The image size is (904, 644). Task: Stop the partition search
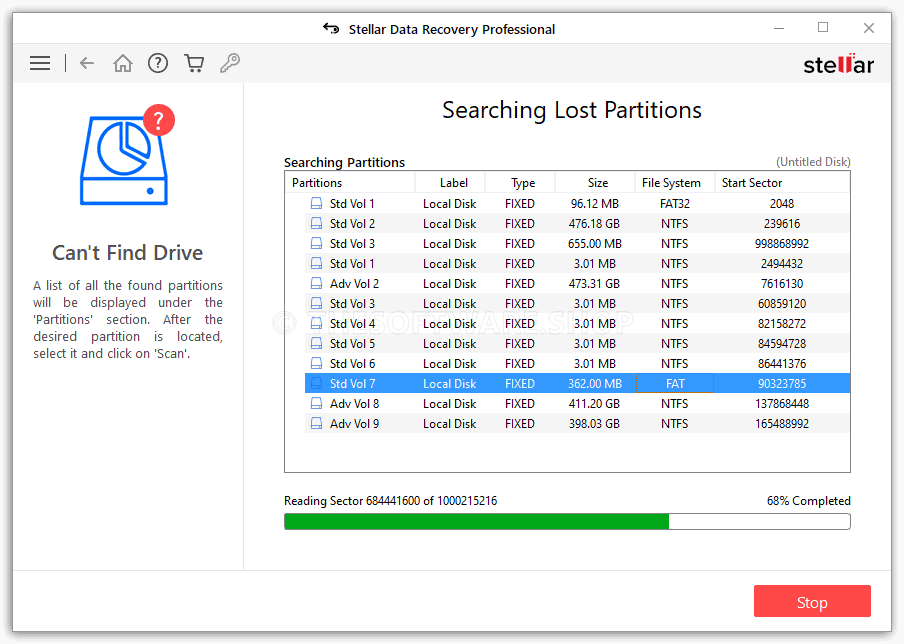(x=812, y=602)
